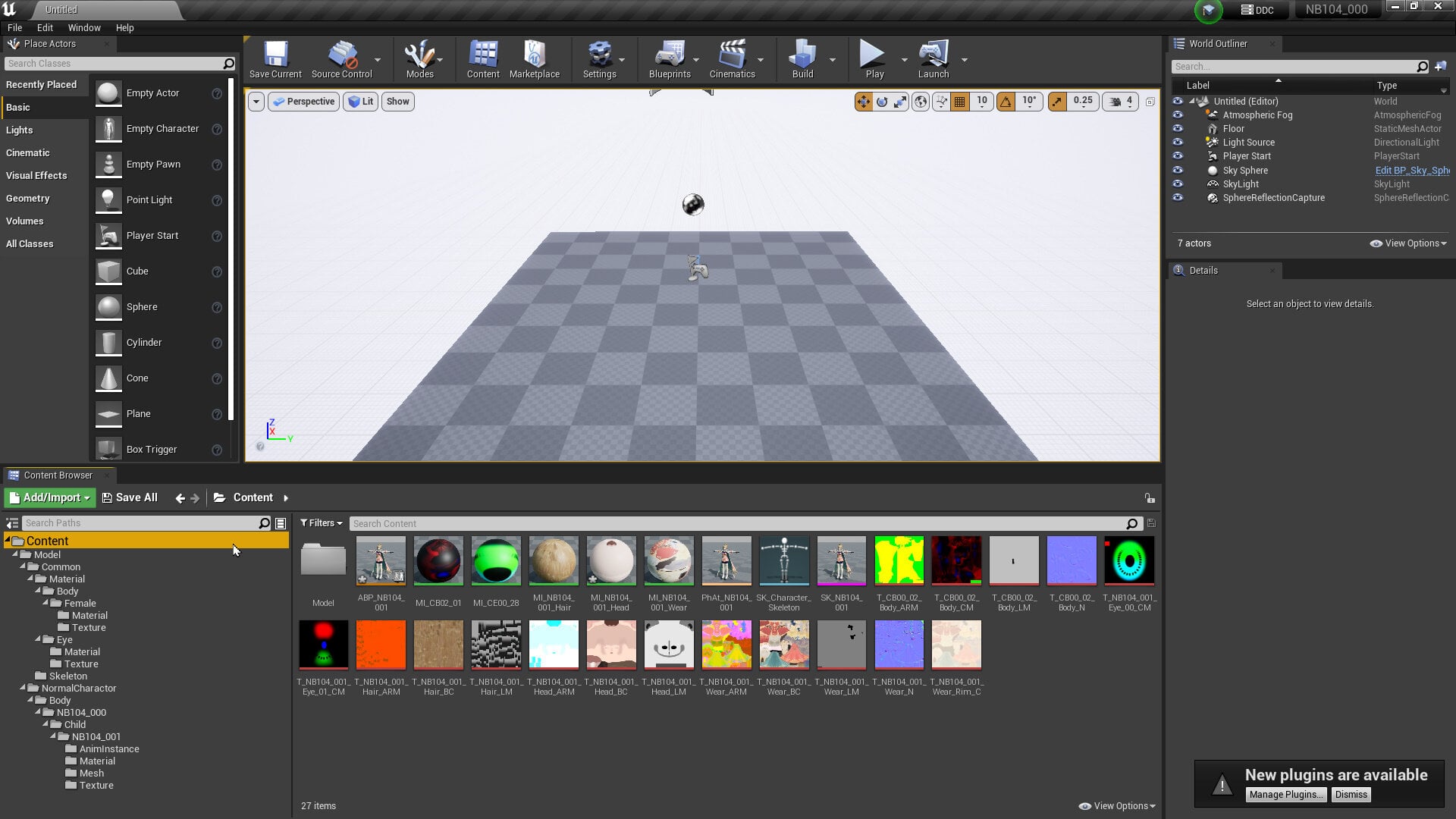Click the DDC status button

click(1257, 10)
